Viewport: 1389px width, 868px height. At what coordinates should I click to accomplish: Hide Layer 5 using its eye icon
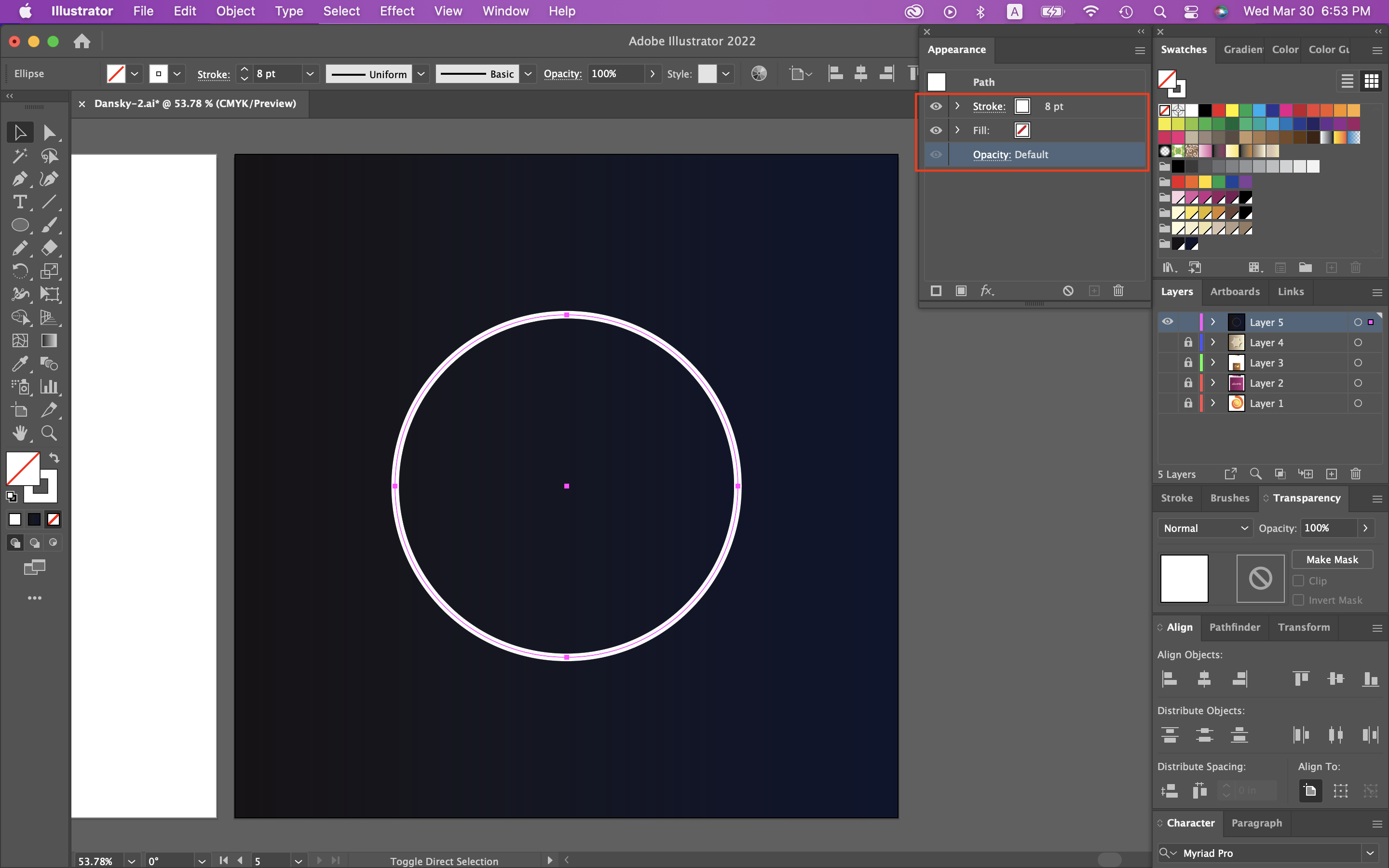tap(1168, 322)
